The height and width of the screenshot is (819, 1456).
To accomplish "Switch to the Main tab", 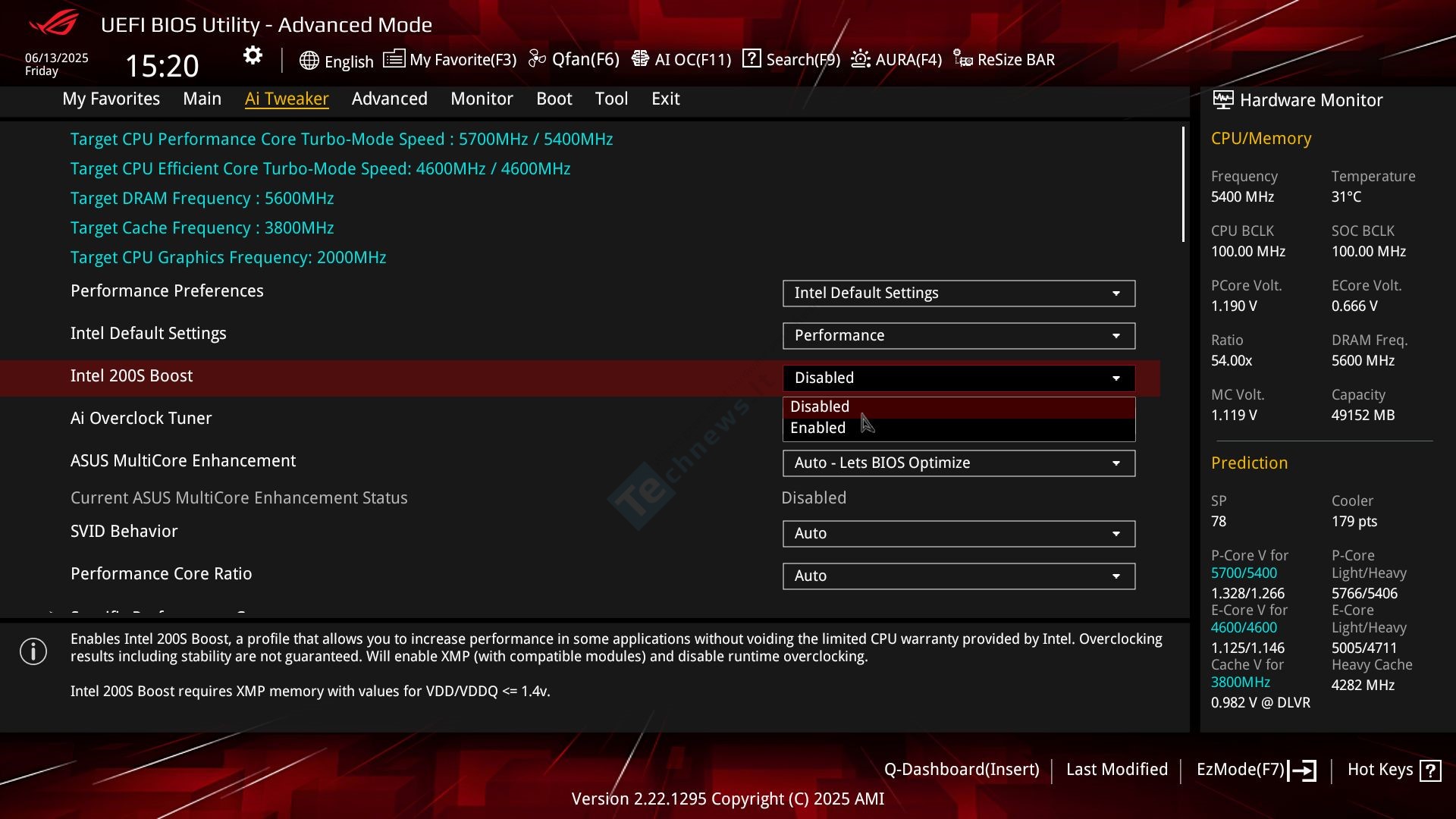I will tap(202, 99).
